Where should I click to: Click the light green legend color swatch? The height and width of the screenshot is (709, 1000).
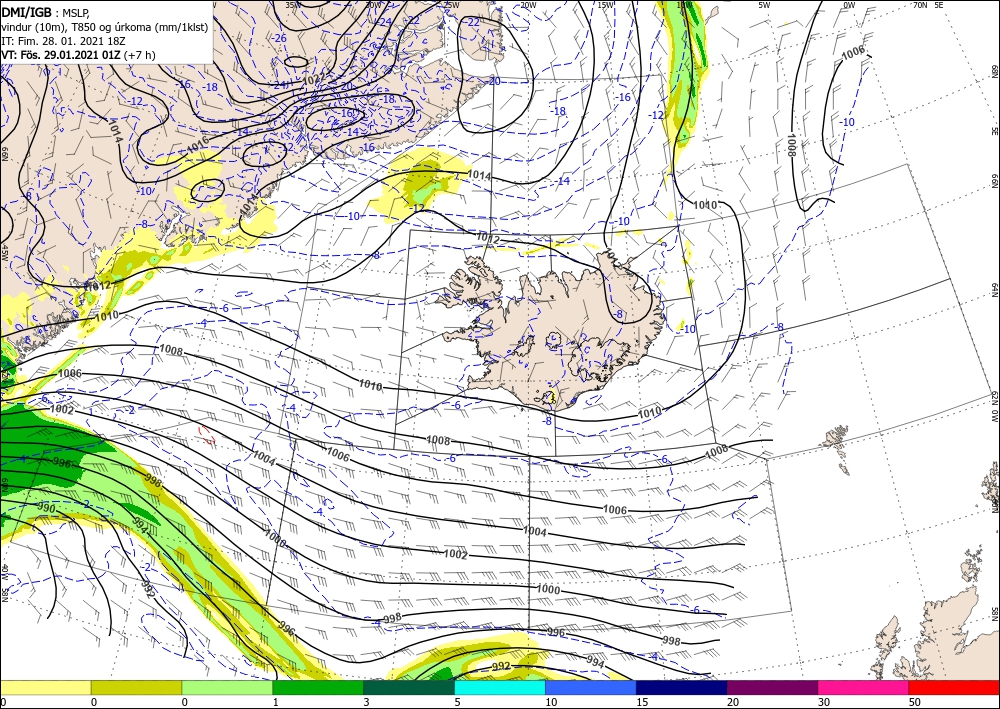(227, 687)
